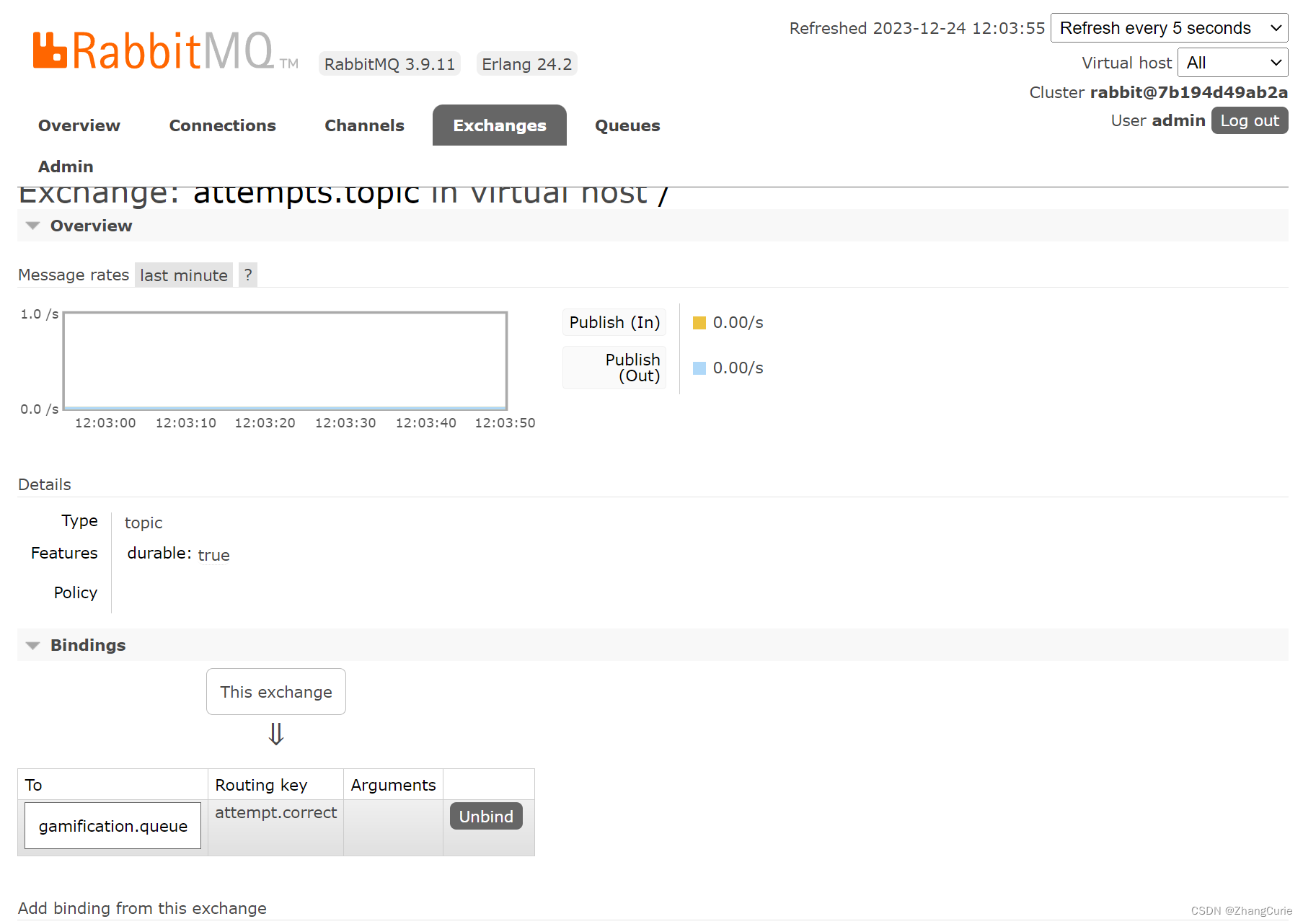Click the Arguments column header
The image size is (1303, 924).
(393, 785)
